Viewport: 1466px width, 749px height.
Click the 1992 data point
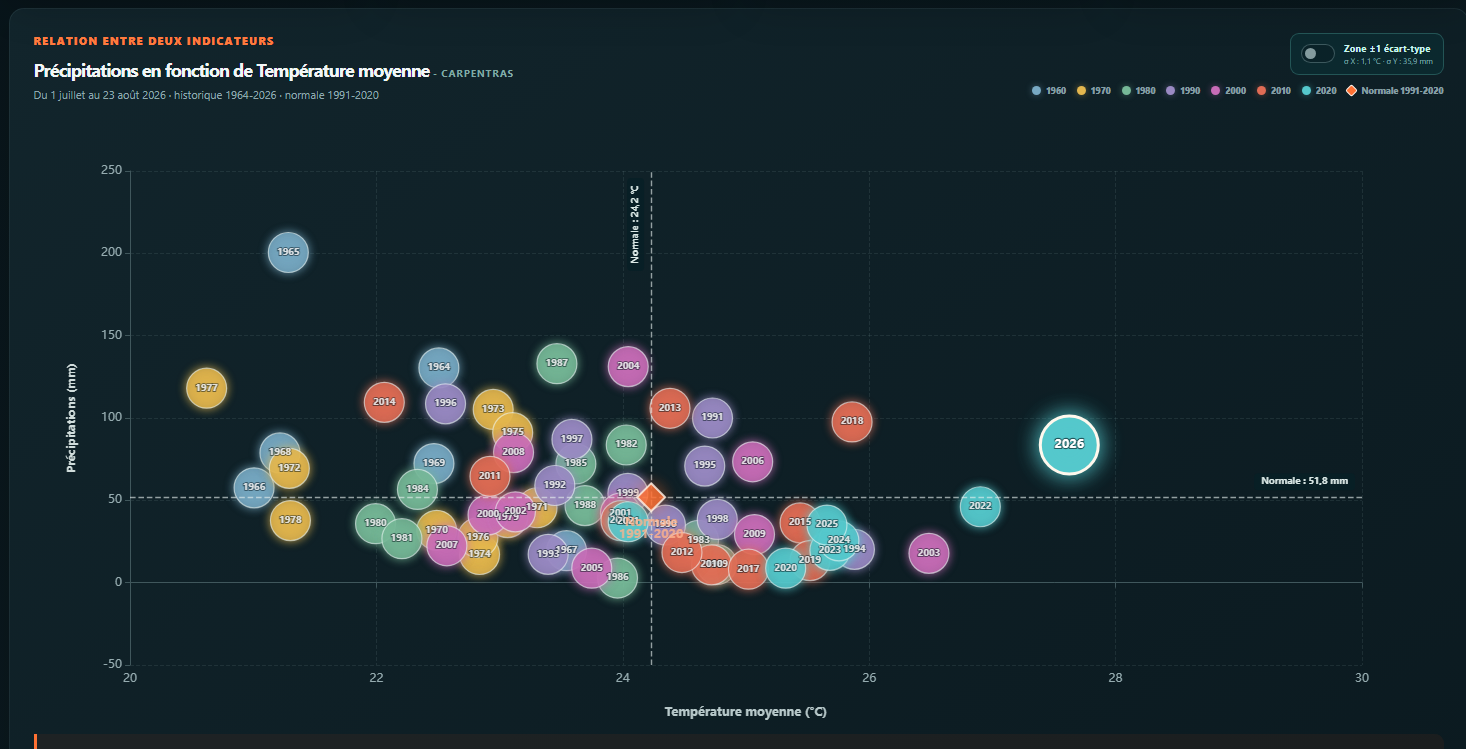click(555, 485)
